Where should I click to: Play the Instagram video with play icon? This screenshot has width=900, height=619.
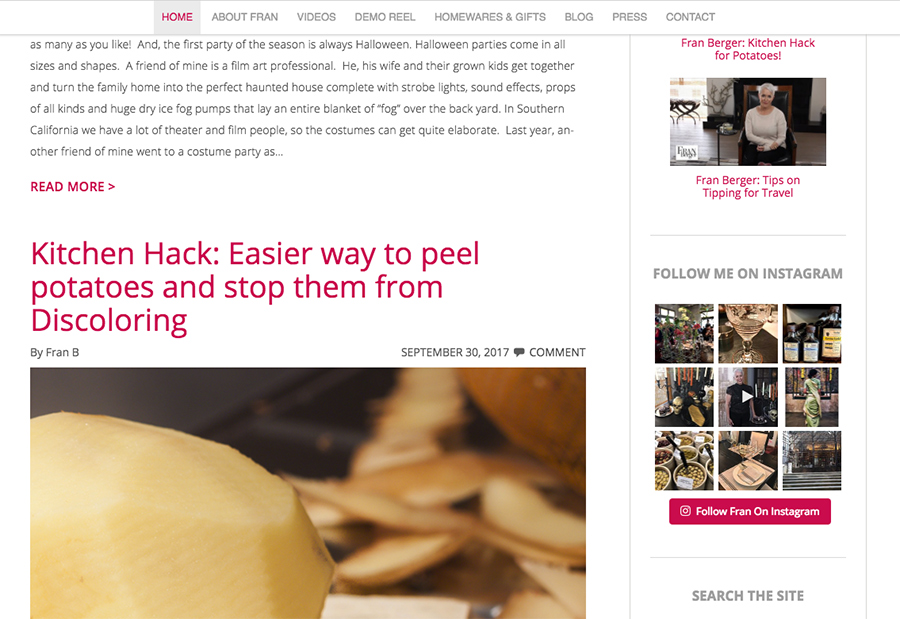pyautogui.click(x=747, y=397)
